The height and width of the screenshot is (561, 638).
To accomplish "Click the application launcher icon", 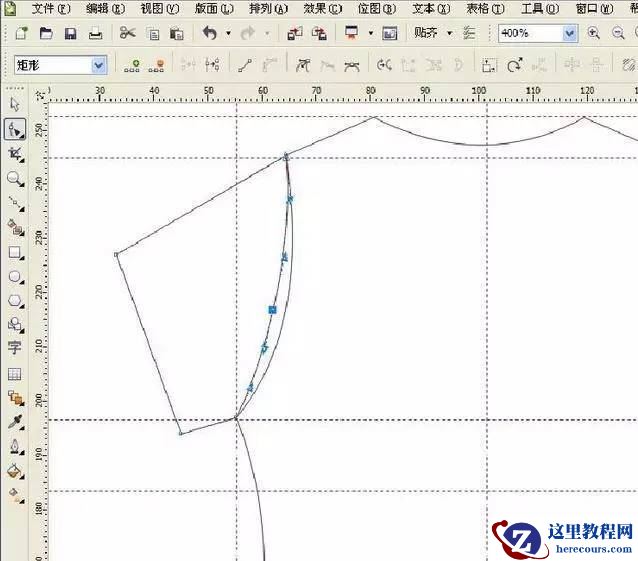I will click(x=352, y=33).
